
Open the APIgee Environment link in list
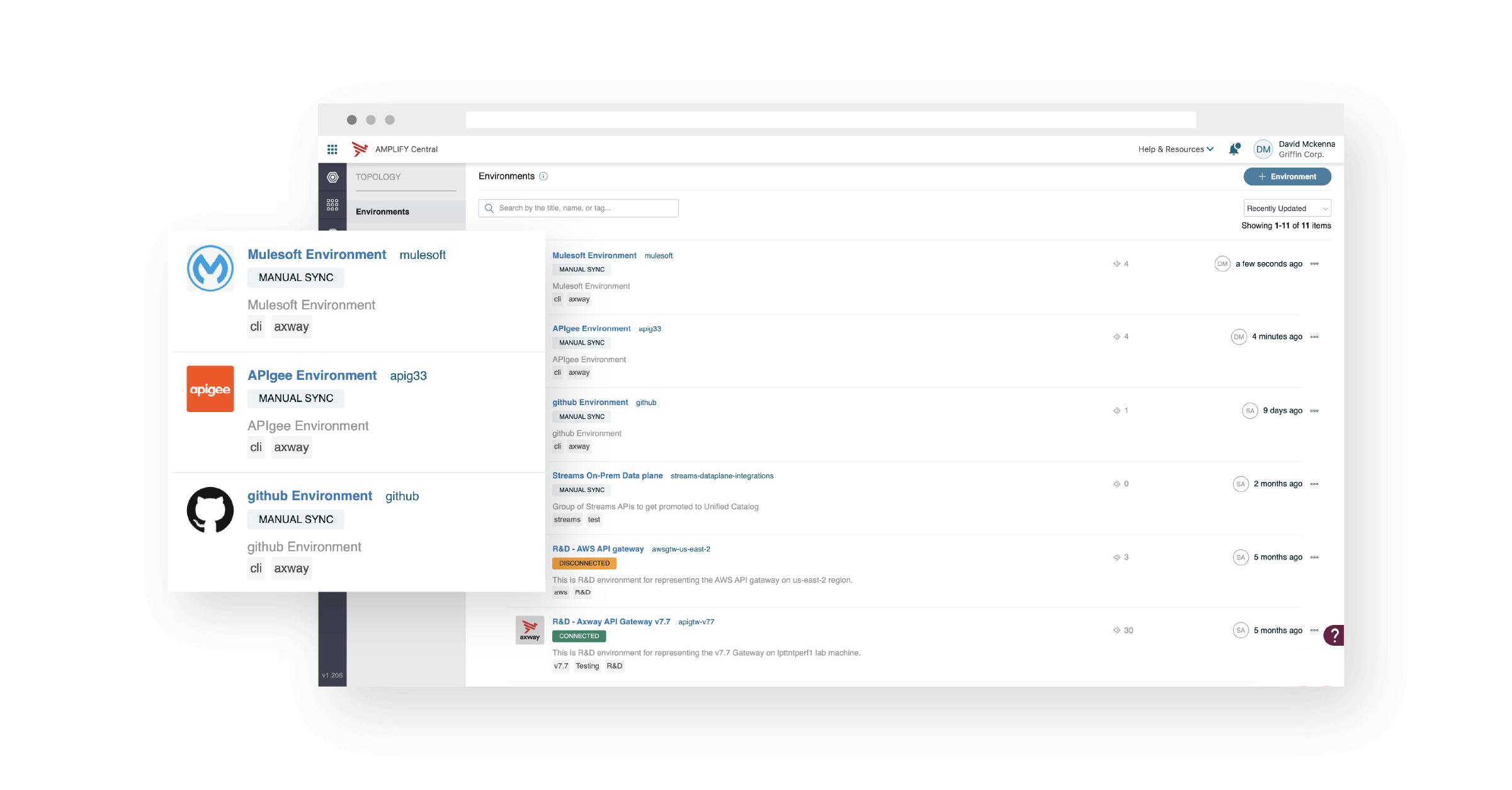591,329
